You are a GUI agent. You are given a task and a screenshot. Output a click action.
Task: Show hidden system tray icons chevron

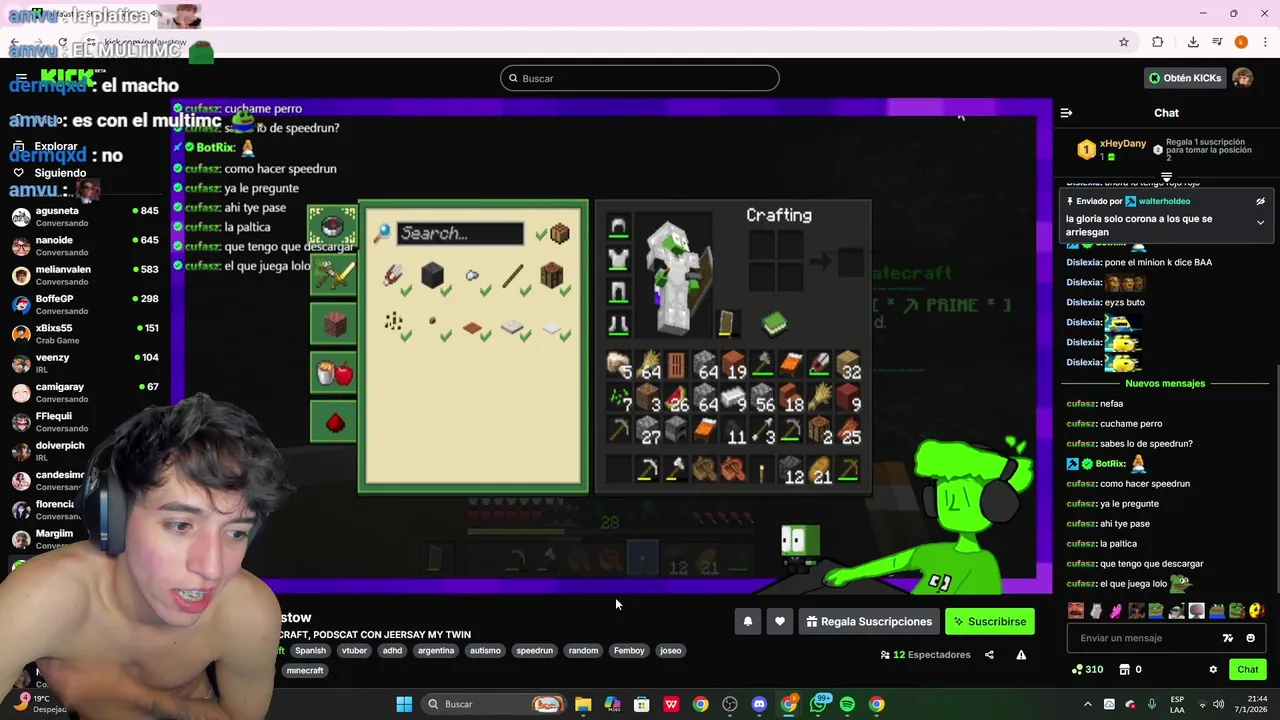(x=1088, y=704)
